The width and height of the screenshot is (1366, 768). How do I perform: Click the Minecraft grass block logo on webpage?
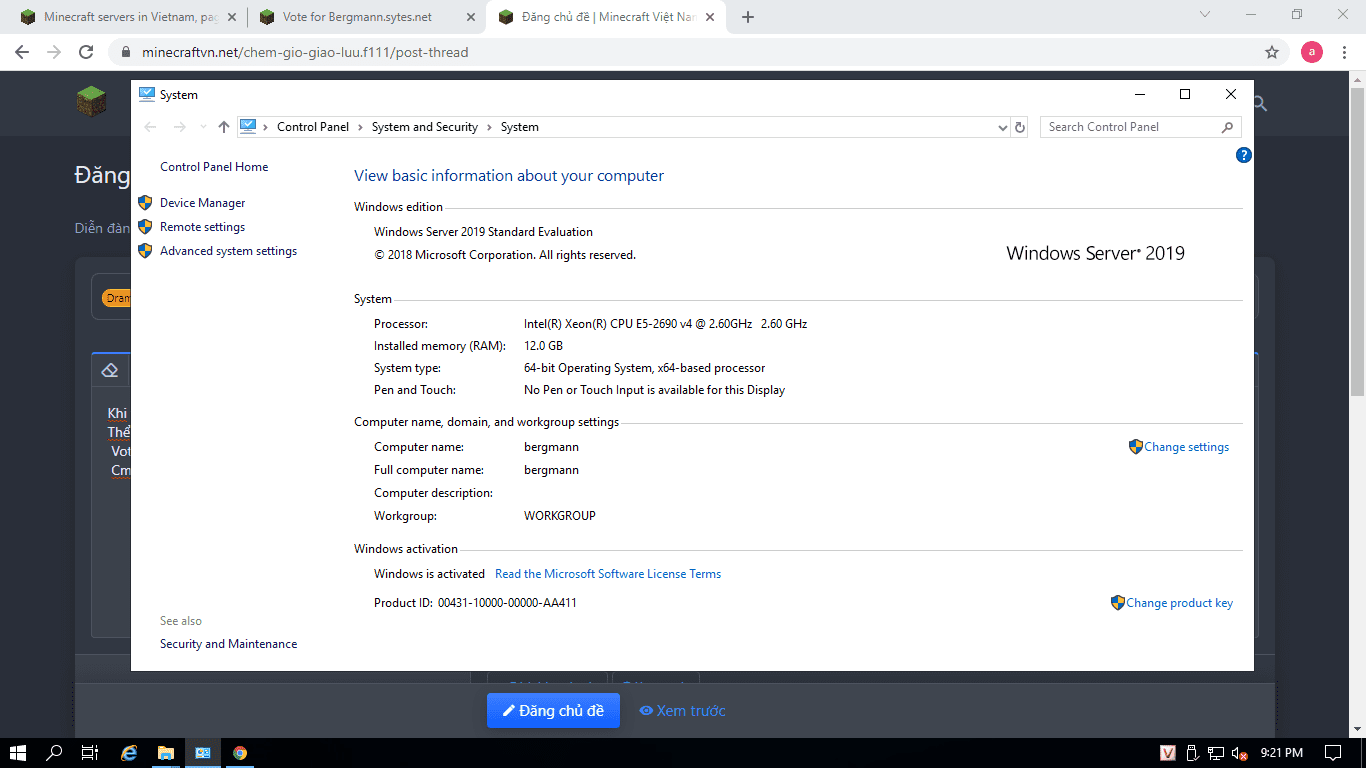point(91,101)
